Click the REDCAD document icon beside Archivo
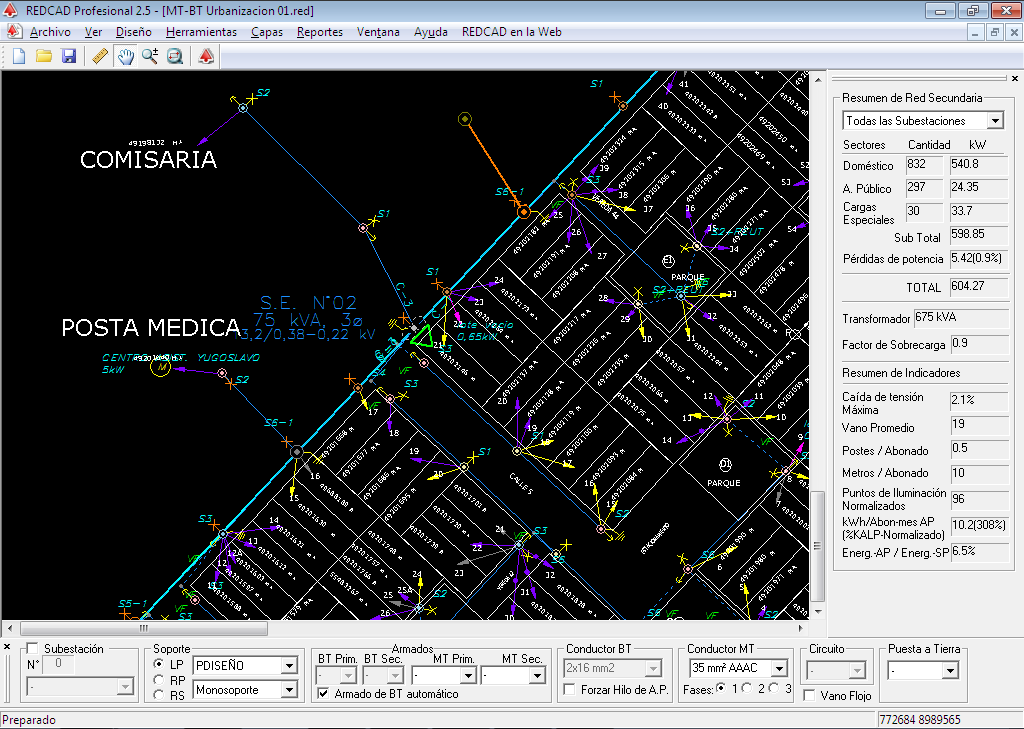 tap(14, 31)
